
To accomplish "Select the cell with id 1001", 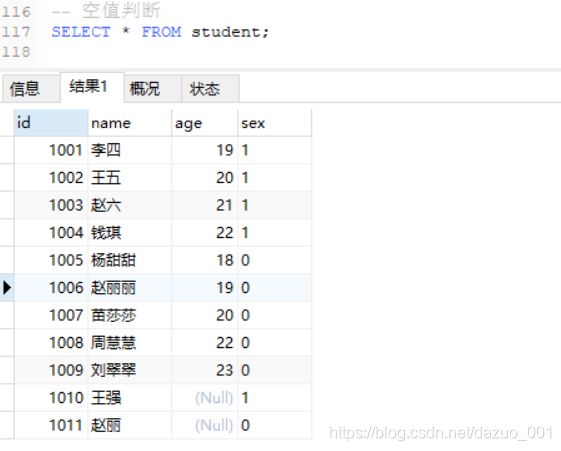I will [51, 150].
